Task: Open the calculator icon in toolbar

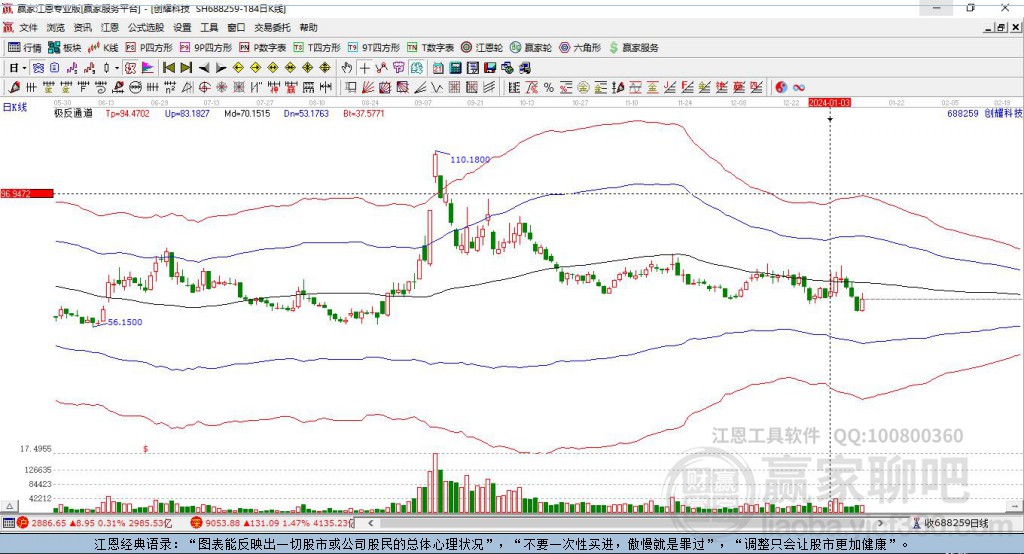Action: [456, 67]
